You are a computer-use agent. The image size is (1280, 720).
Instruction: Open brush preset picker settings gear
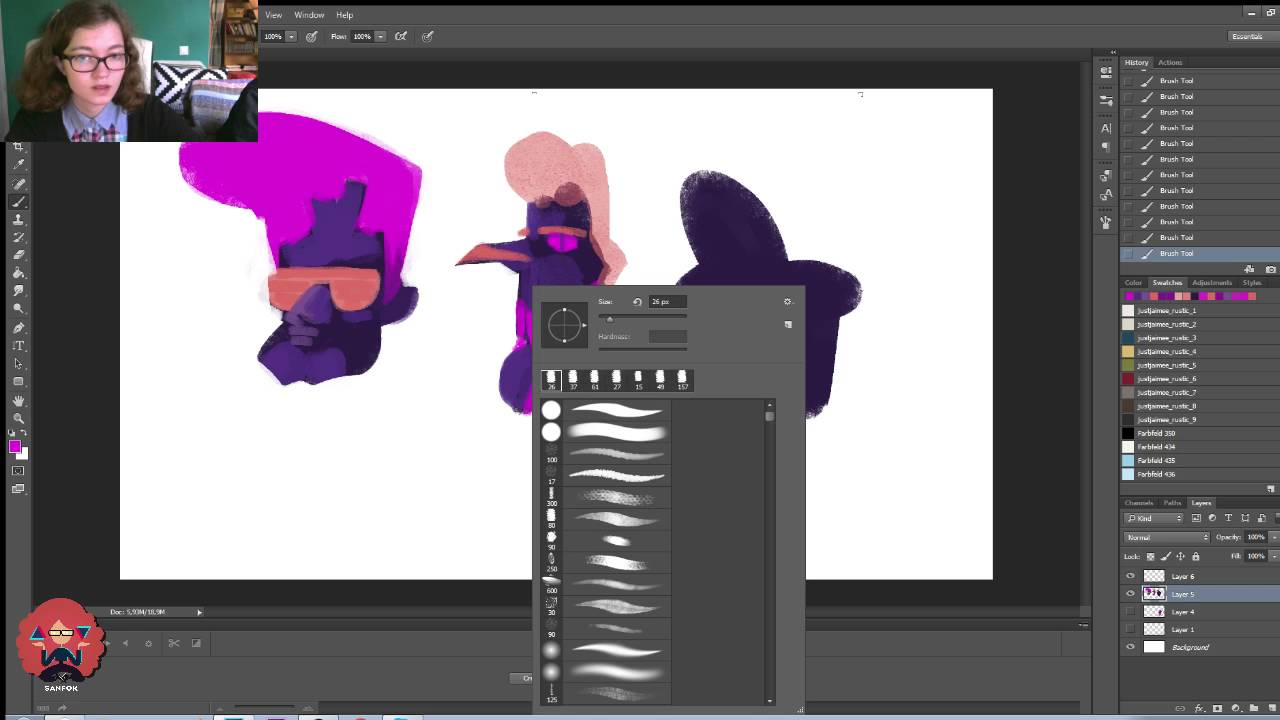tap(787, 301)
